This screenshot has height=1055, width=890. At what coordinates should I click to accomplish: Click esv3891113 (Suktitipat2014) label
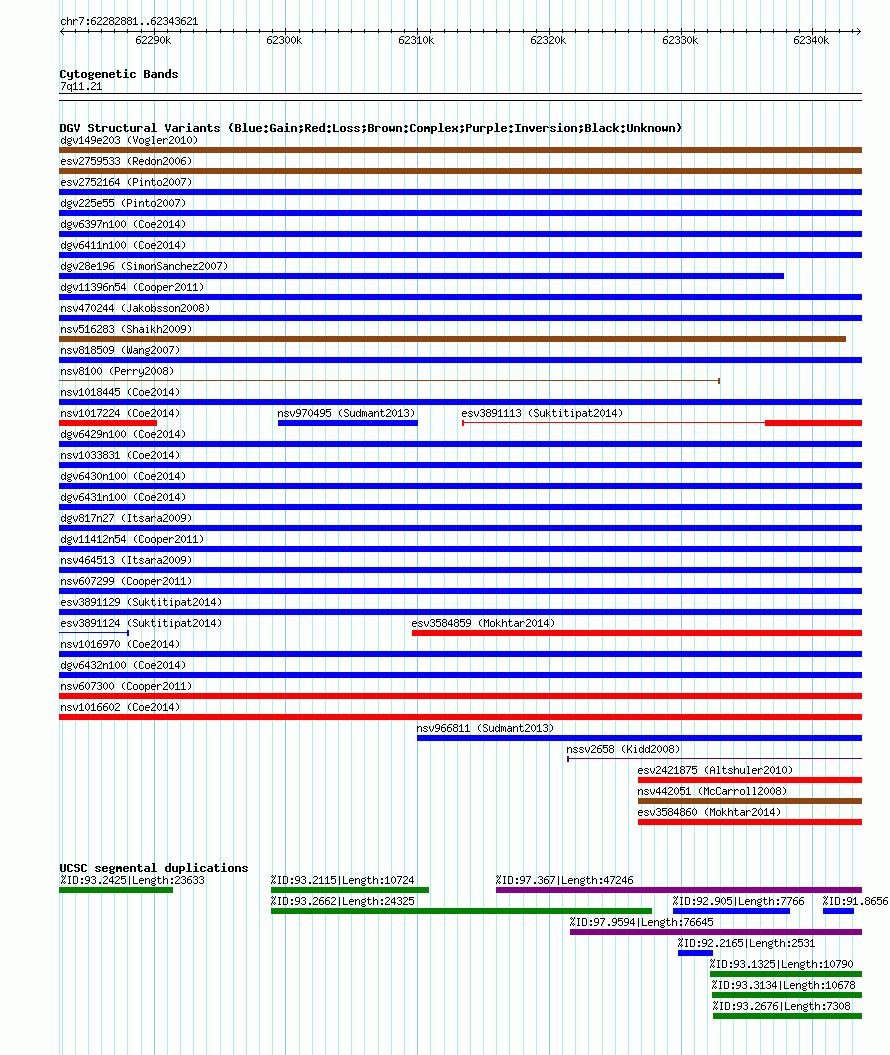click(x=542, y=412)
